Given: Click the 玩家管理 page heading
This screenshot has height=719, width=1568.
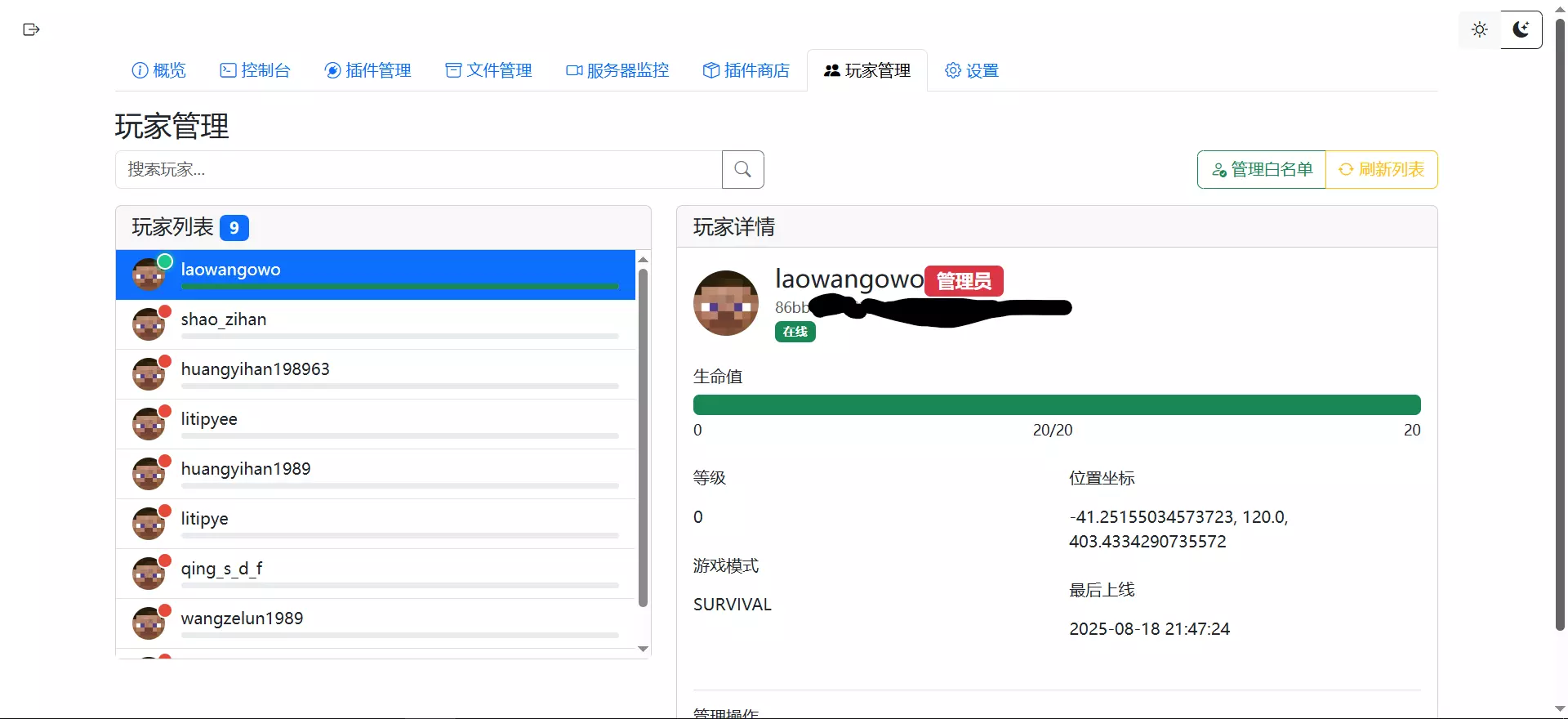Looking at the screenshot, I should [x=172, y=126].
